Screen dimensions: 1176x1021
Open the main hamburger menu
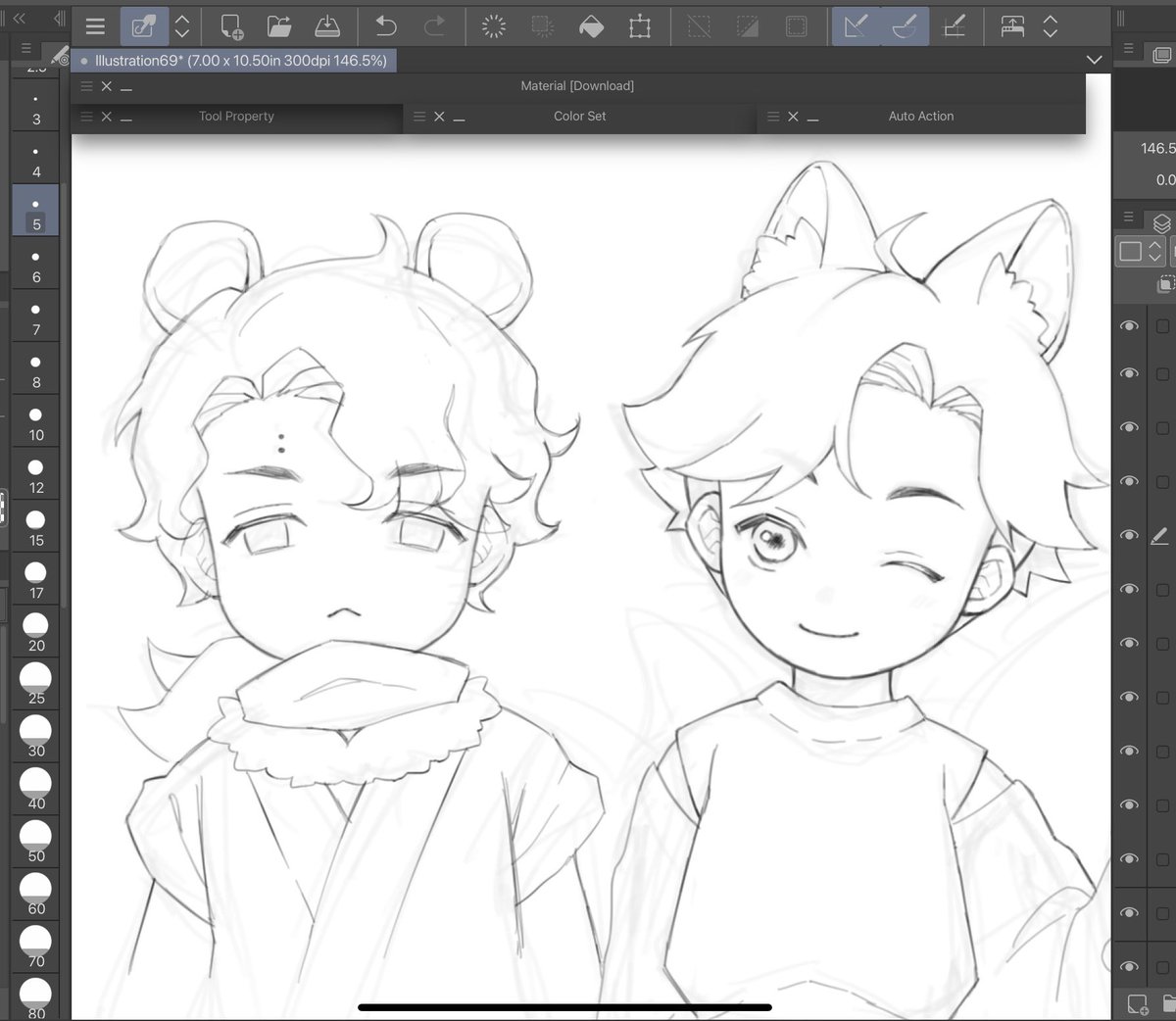95,26
